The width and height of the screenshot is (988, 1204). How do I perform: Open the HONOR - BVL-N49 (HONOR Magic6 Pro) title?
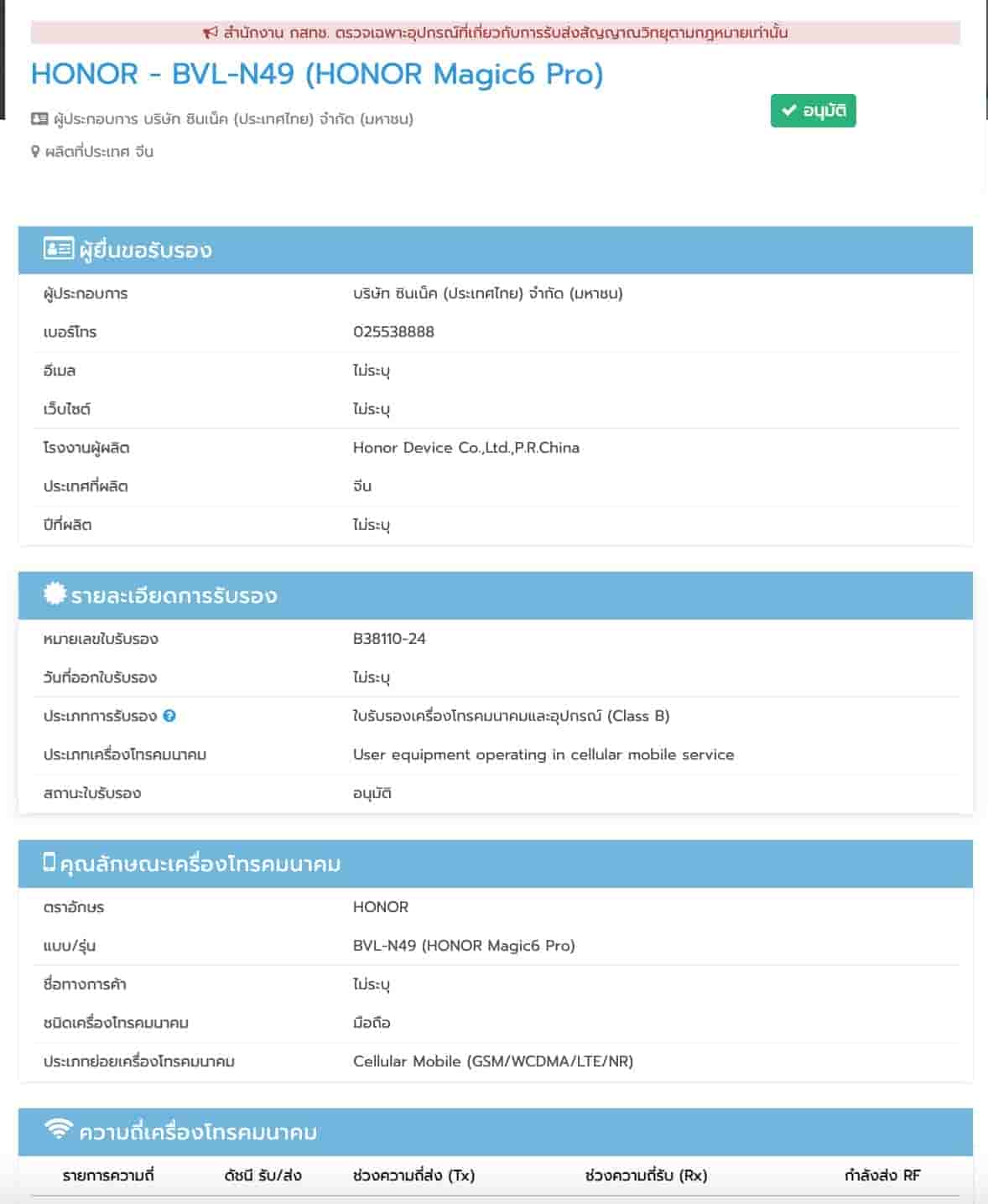317,74
